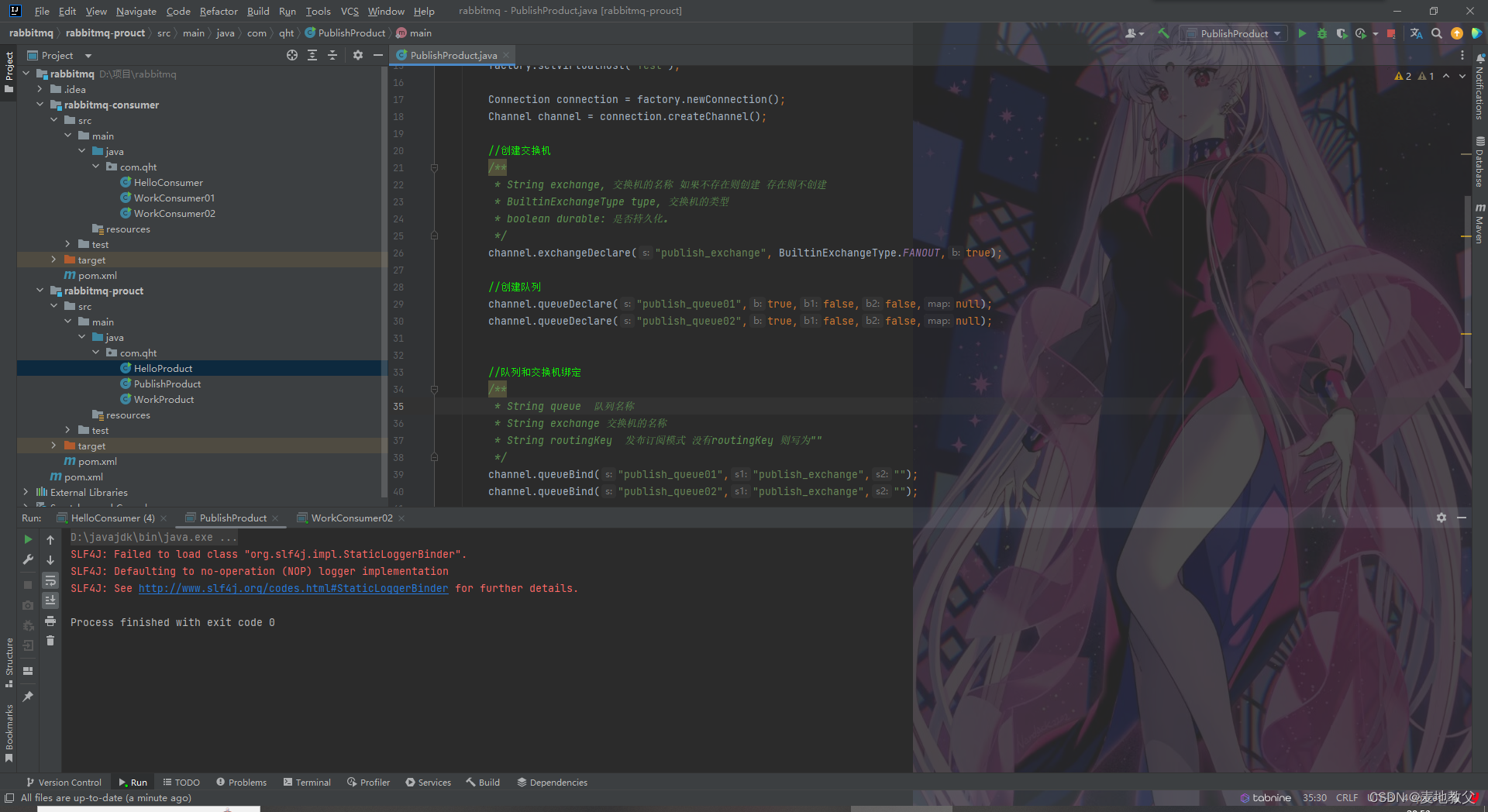Click the line 35:30 position indicator
This screenshot has height=812, width=1488.
[1314, 797]
